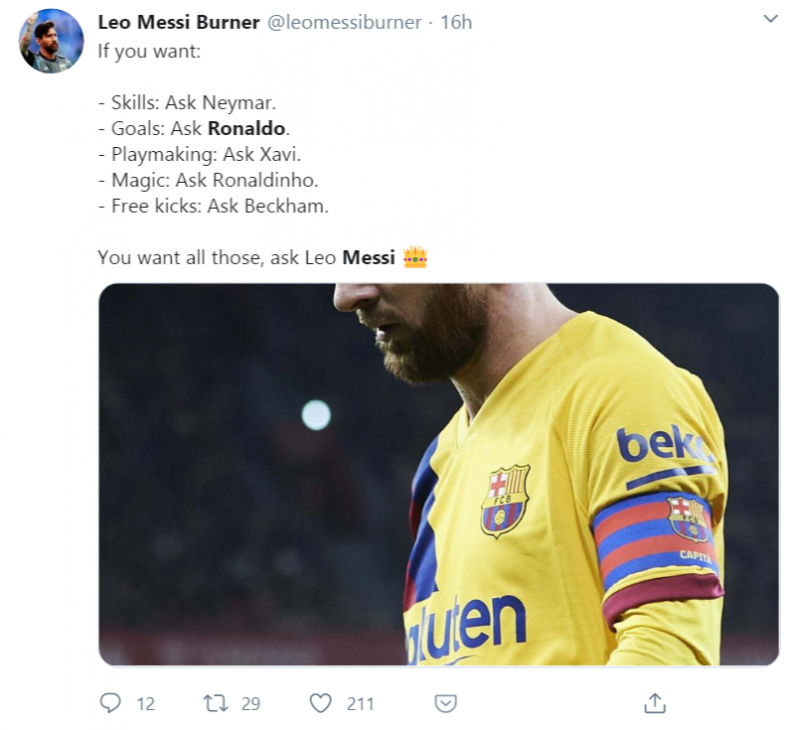The height and width of the screenshot is (730, 800).
Task: Expand the tweet options chevron menu
Action: click(770, 19)
